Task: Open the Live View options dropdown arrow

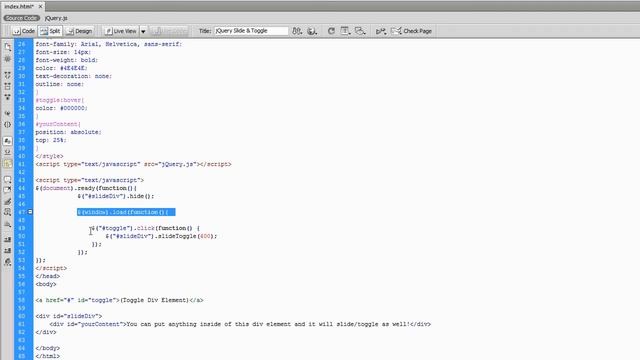Action: click(x=143, y=31)
